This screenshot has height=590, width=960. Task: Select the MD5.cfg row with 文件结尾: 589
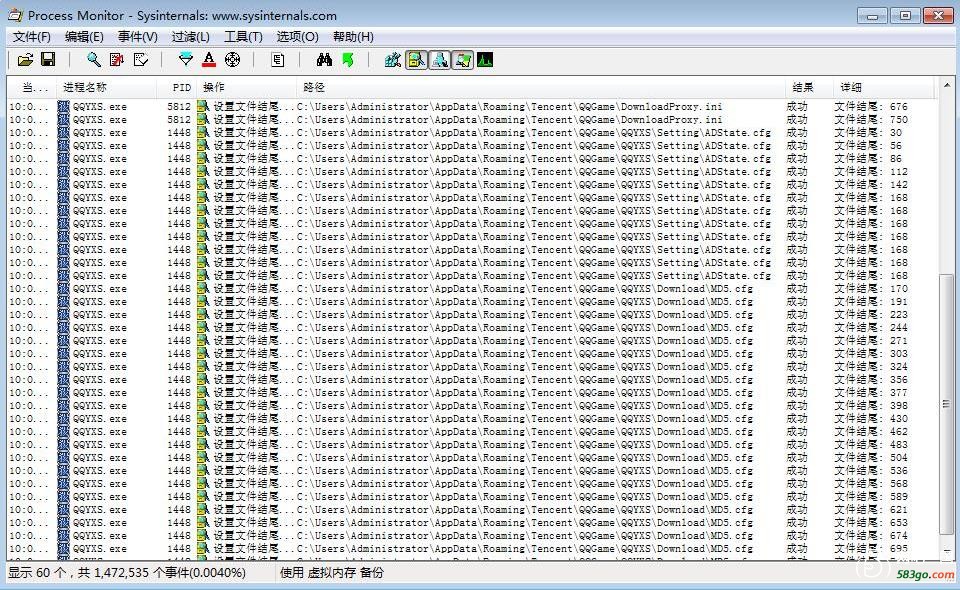(x=471, y=496)
